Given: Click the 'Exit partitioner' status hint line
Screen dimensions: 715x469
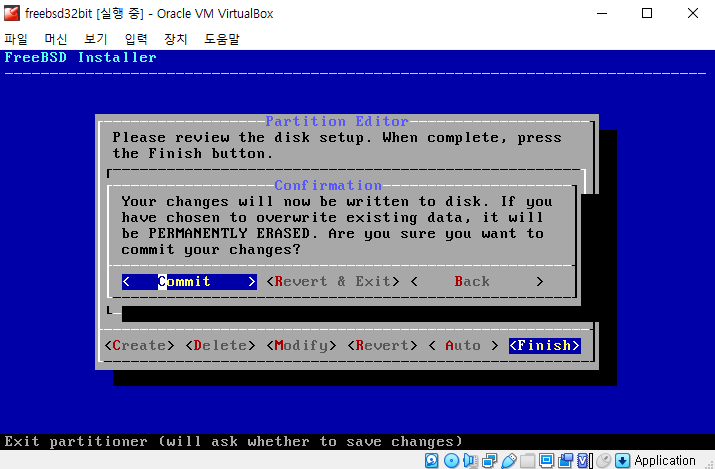Looking at the screenshot, I should [233, 442].
